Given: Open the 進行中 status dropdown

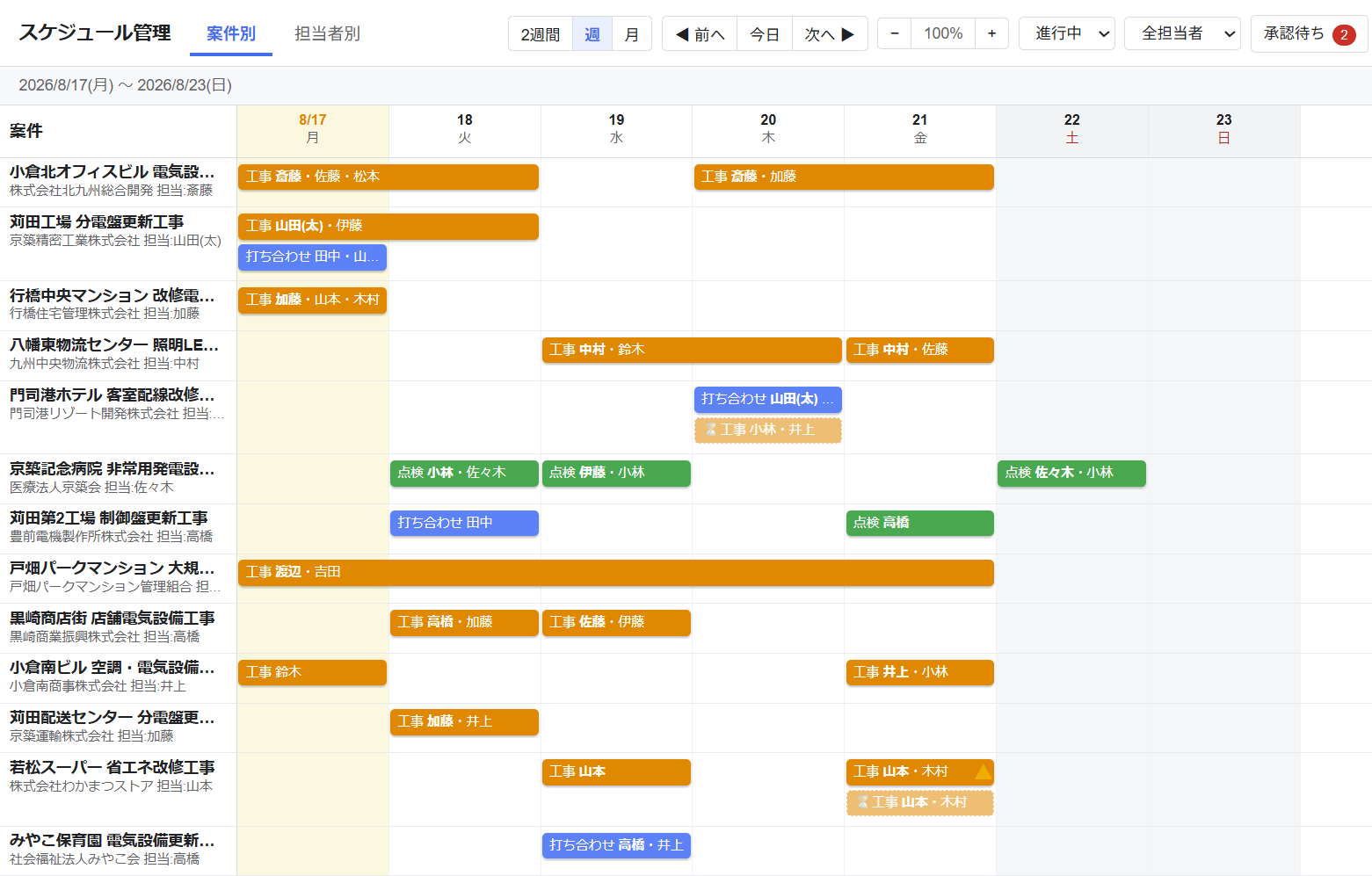Looking at the screenshot, I should pos(1067,33).
